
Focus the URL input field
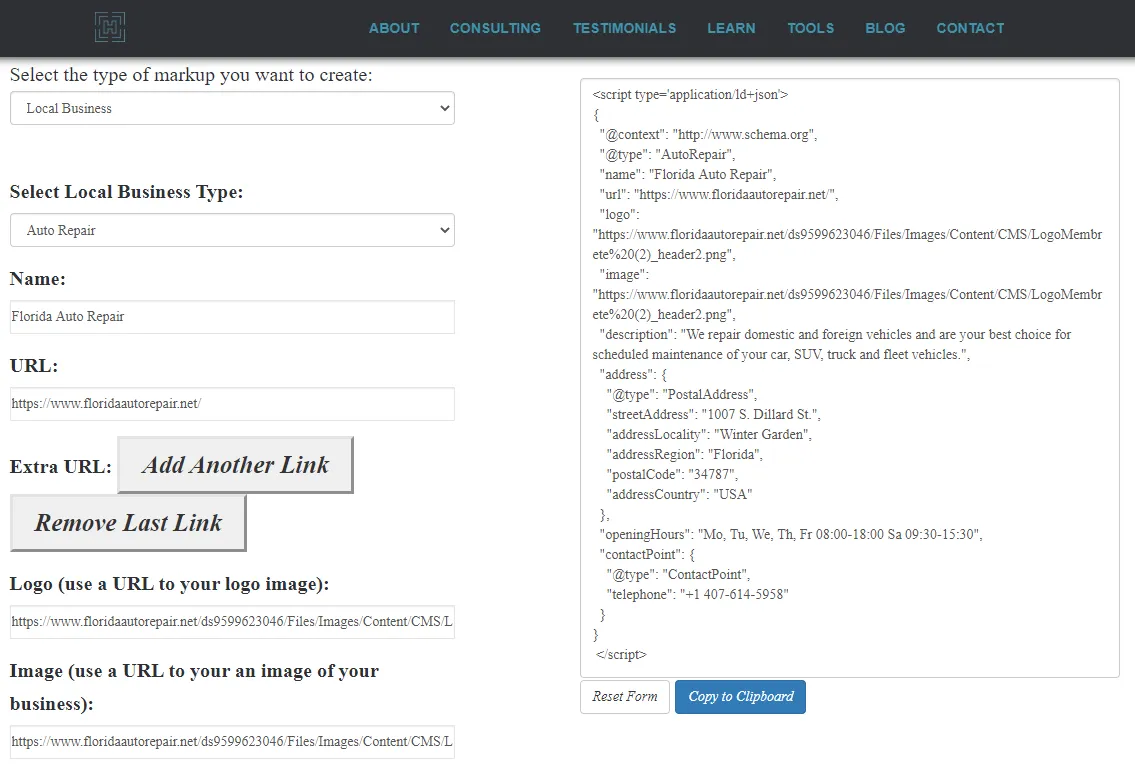[232, 404]
